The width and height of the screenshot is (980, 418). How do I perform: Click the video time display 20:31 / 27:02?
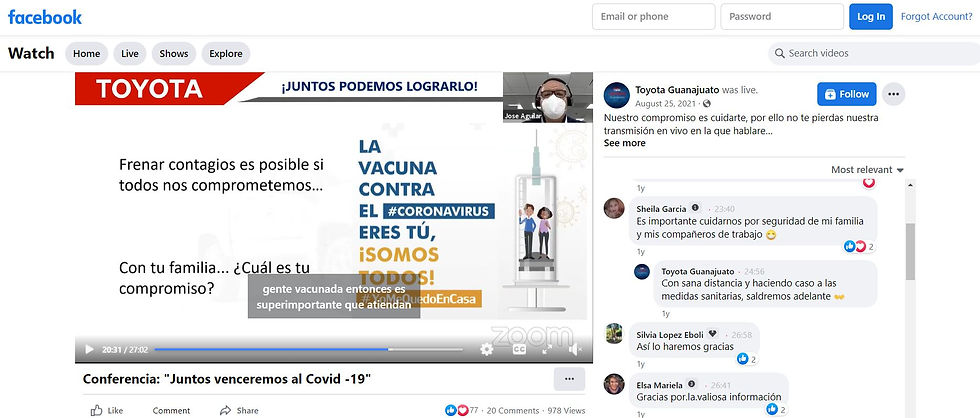125,349
